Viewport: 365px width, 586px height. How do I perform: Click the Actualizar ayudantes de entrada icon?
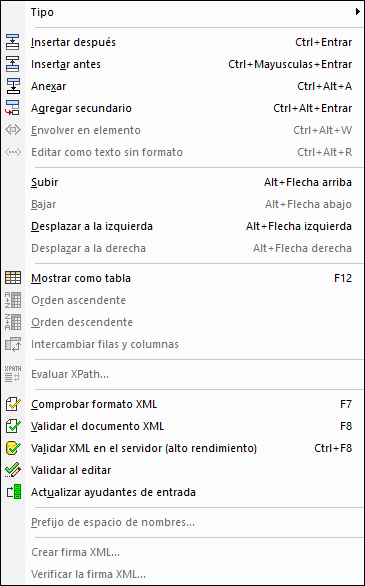[14, 492]
